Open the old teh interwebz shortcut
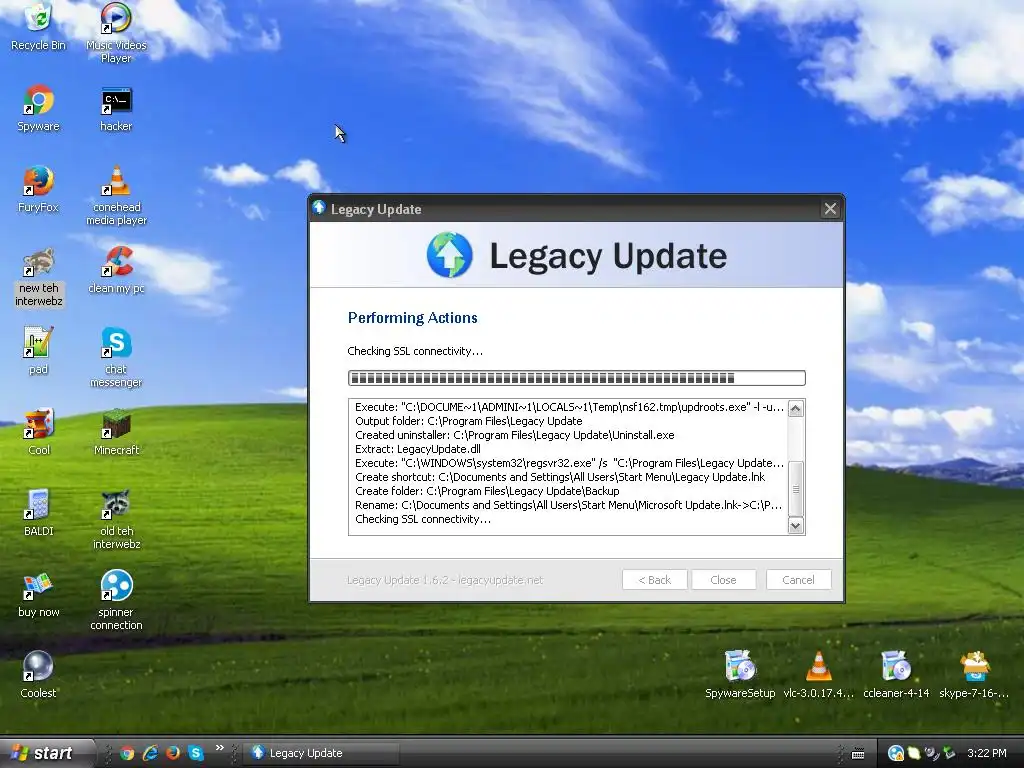This screenshot has width=1024, height=768. 116,519
